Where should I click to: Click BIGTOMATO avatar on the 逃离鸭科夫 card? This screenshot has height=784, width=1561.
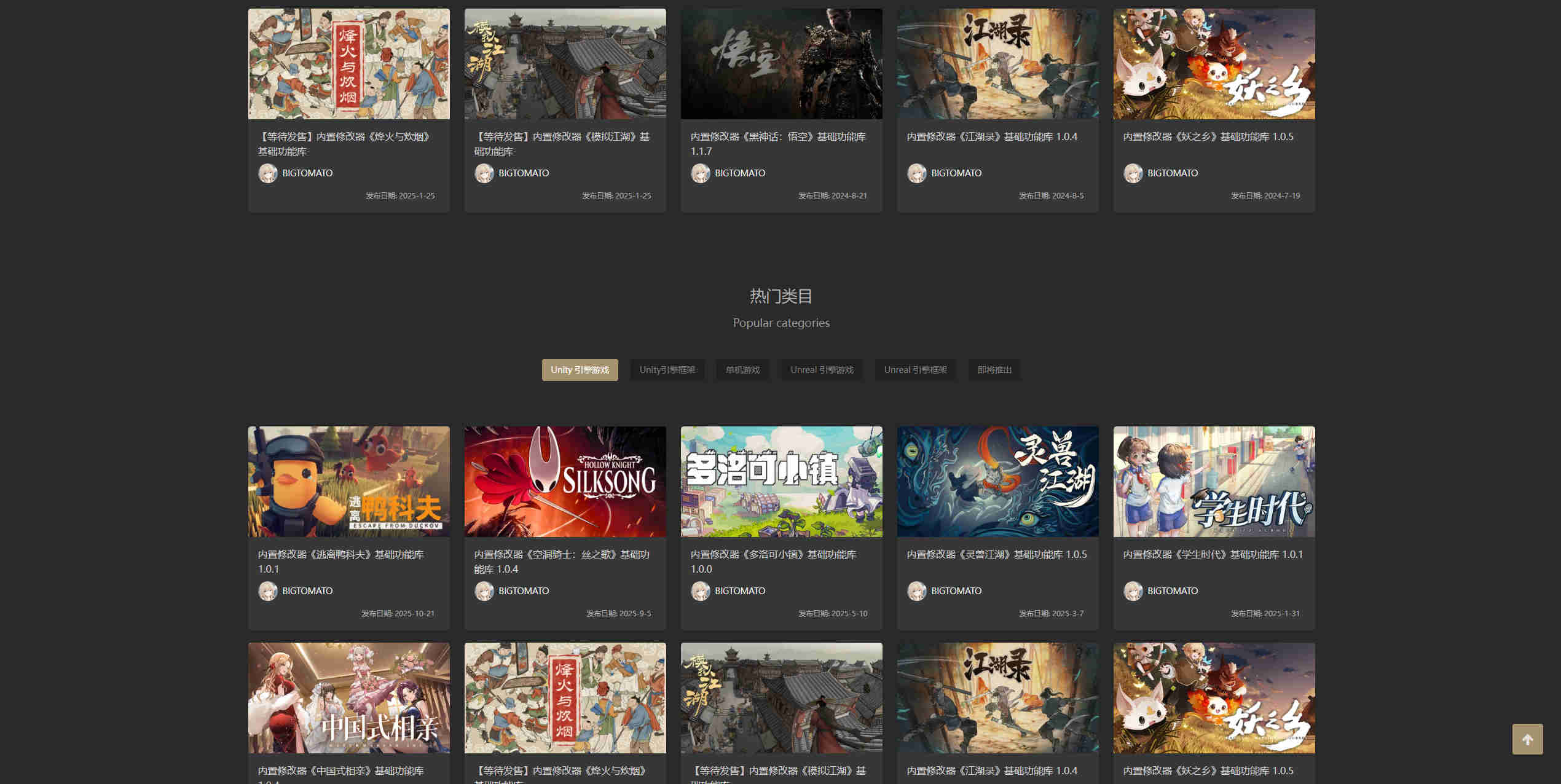[267, 590]
